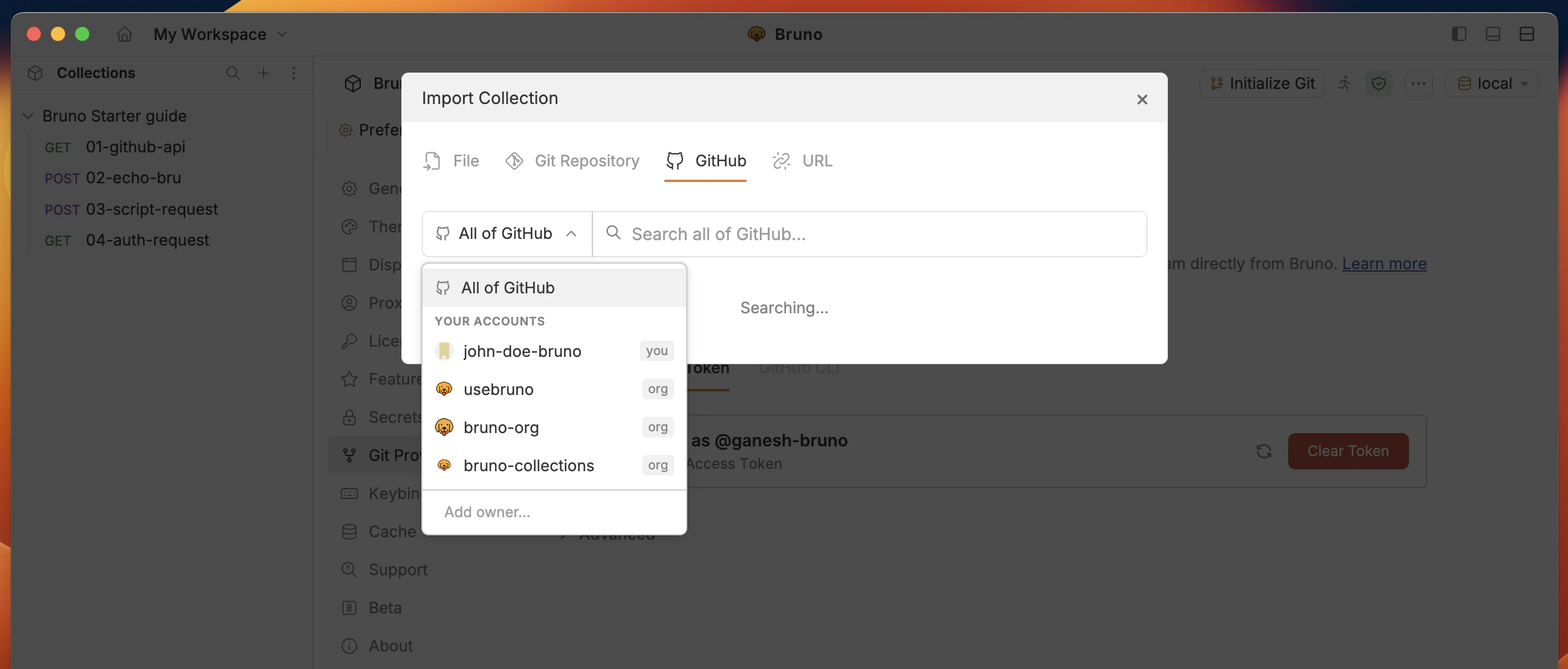The image size is (1568, 669).
Task: Click the green safe-mode shield icon
Action: tap(1379, 83)
